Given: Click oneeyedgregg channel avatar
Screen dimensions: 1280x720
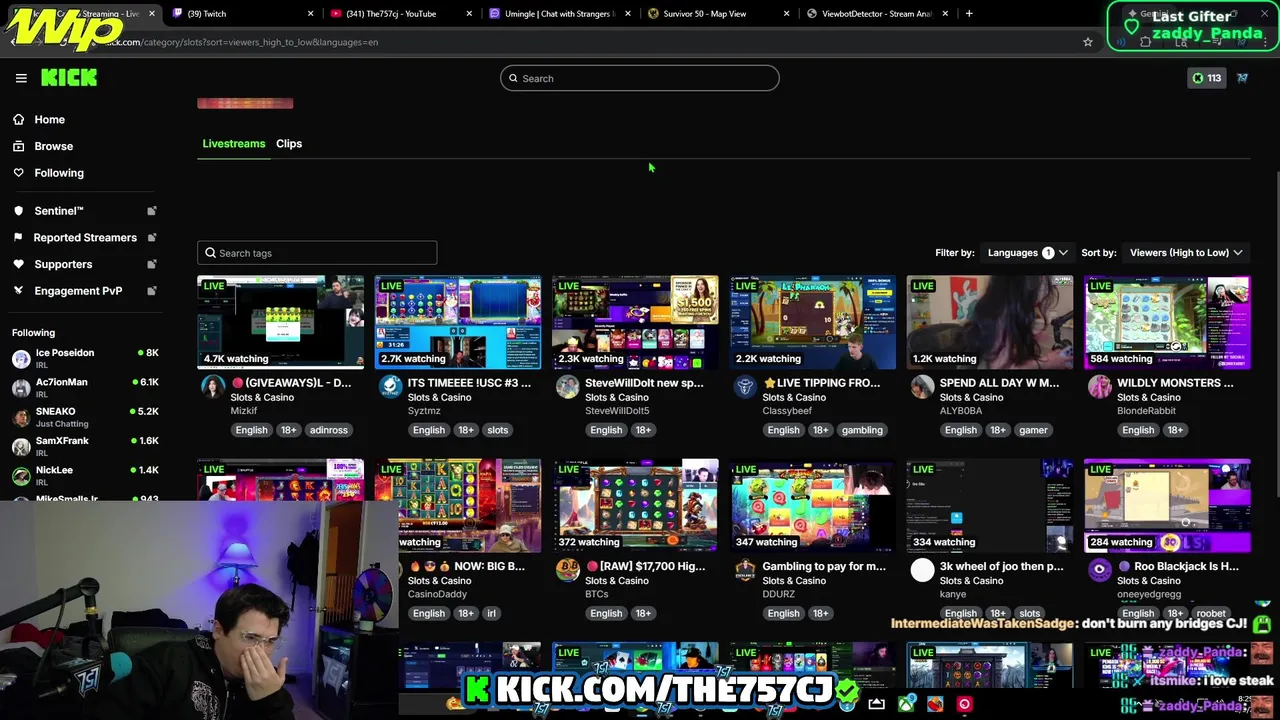Looking at the screenshot, I should pos(1100,570).
